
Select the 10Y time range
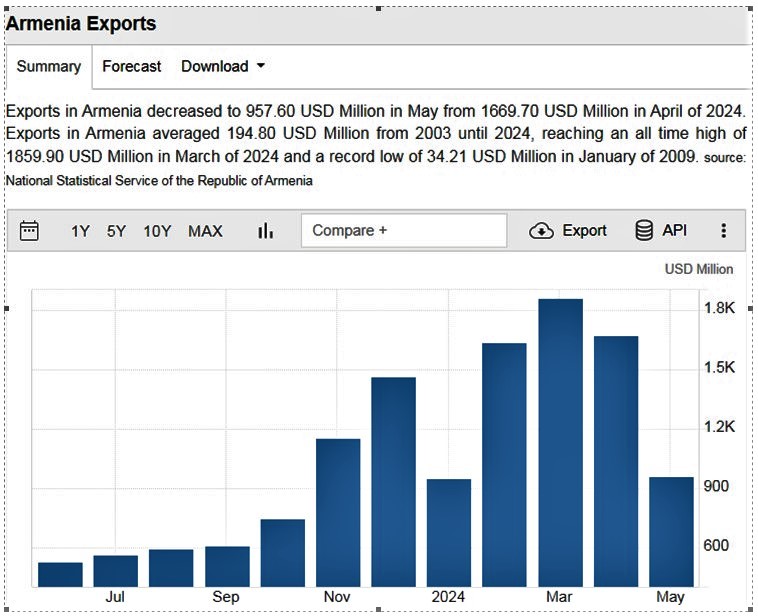click(157, 231)
